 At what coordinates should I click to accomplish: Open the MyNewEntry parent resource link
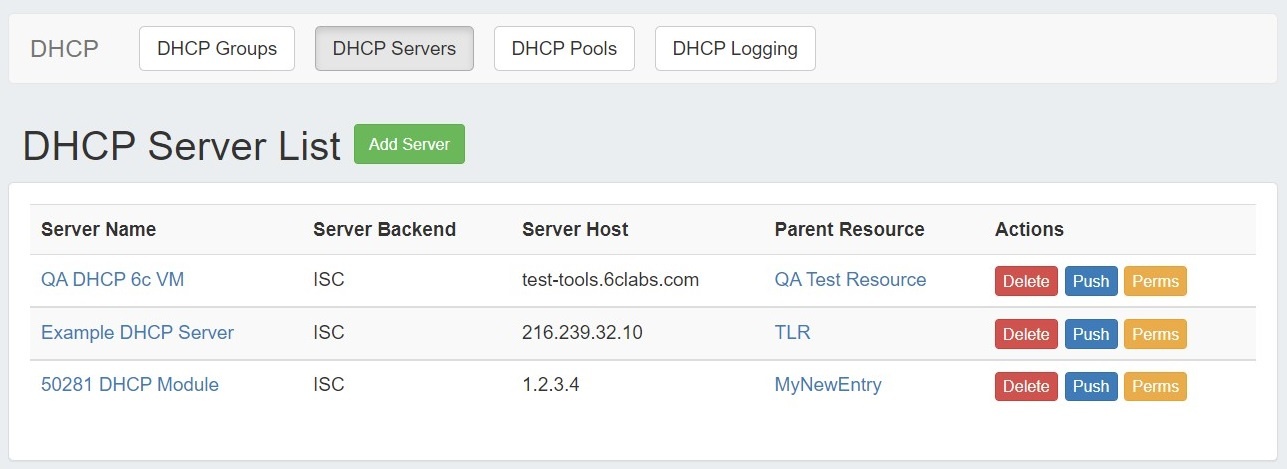827,385
